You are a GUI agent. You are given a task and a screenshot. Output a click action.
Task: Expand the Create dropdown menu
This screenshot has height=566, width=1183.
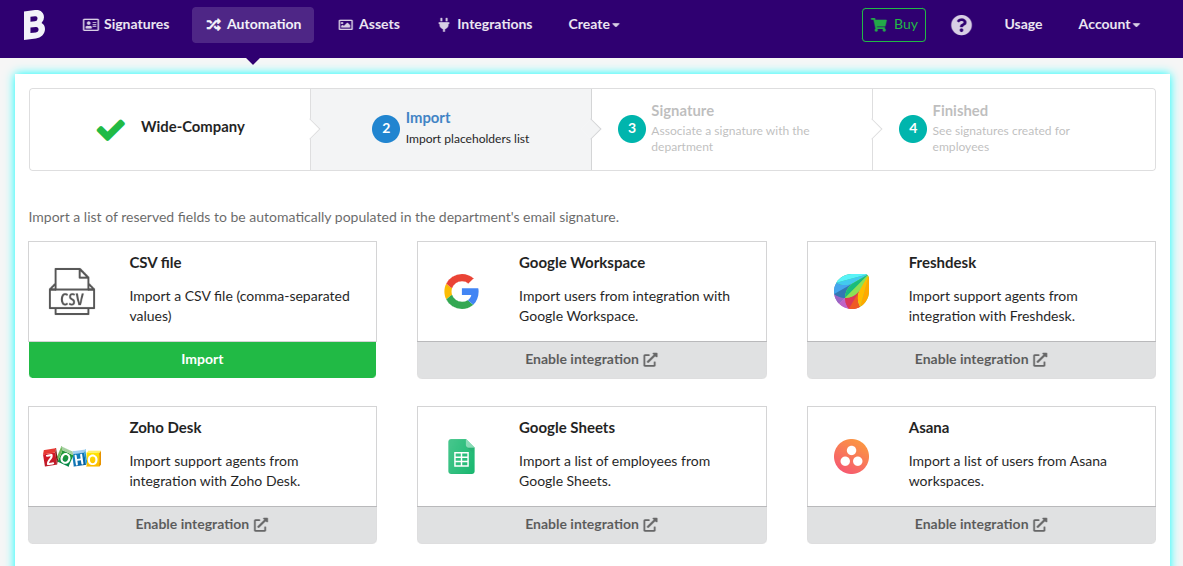(594, 25)
